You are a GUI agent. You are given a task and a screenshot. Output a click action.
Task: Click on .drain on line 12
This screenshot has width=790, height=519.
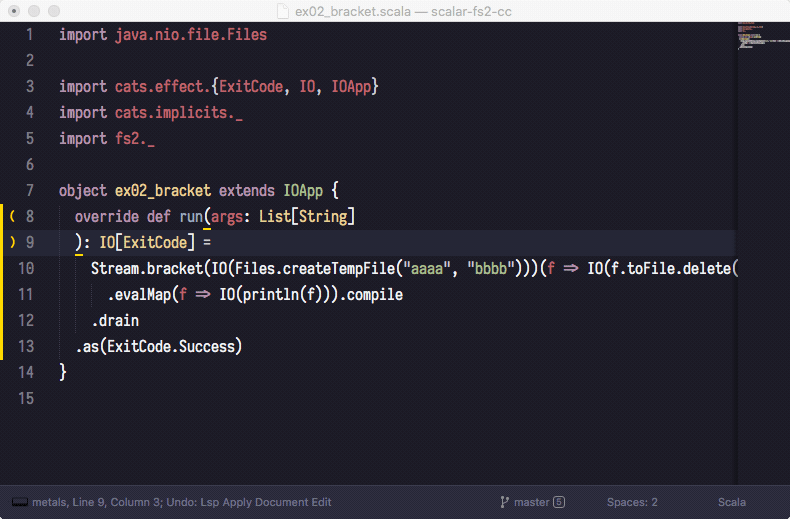coord(115,320)
